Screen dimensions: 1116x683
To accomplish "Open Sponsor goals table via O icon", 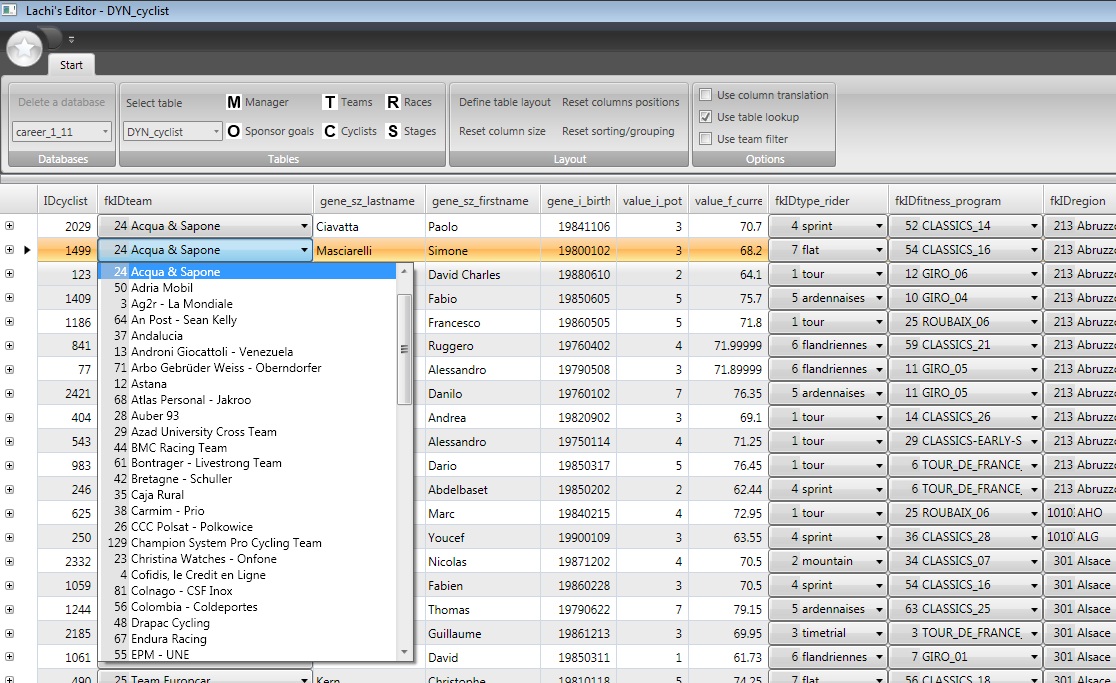I will pos(234,131).
